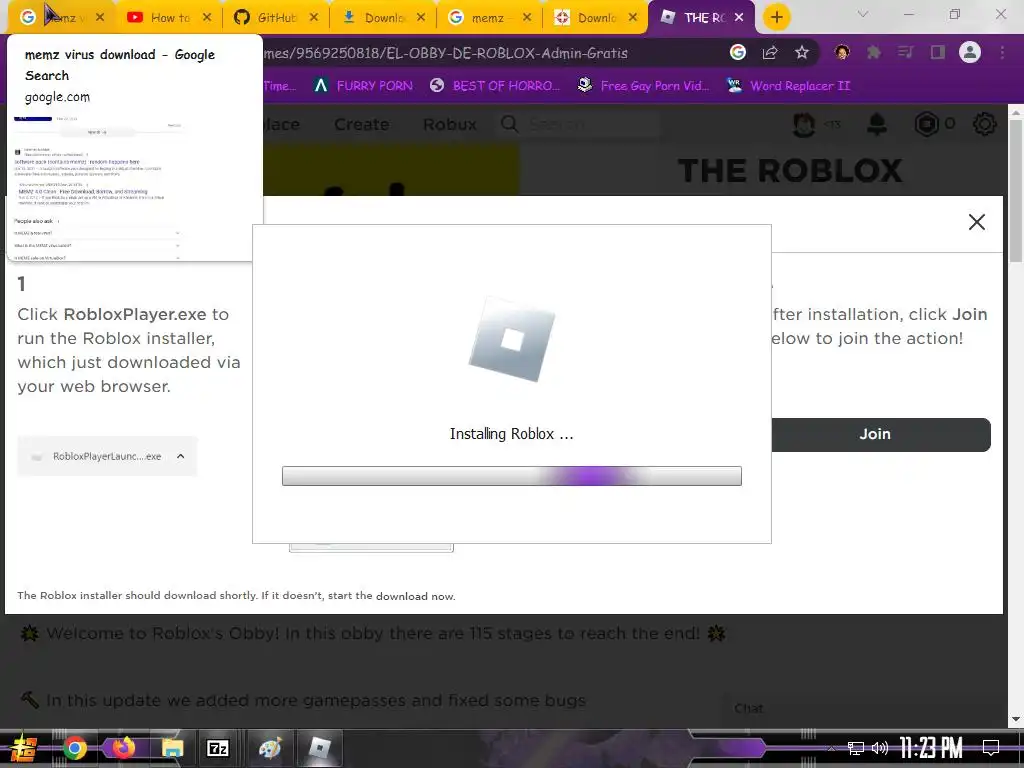This screenshot has height=768, width=1024.
Task: Close the Roblox download dialog with the X
Action: click(x=977, y=222)
